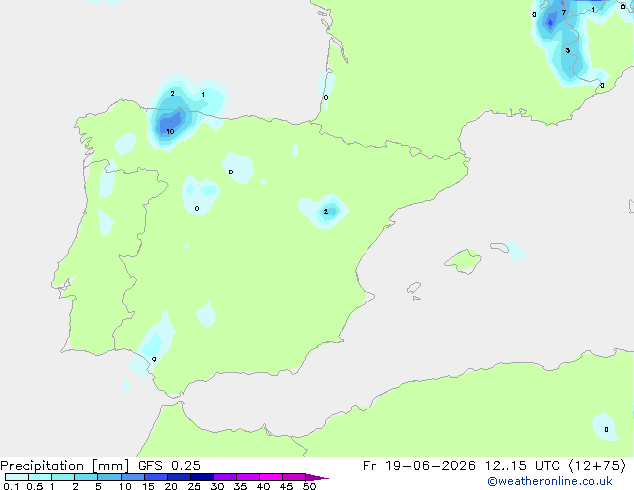Select the 5–10 mm legend swatch

(x=109, y=477)
